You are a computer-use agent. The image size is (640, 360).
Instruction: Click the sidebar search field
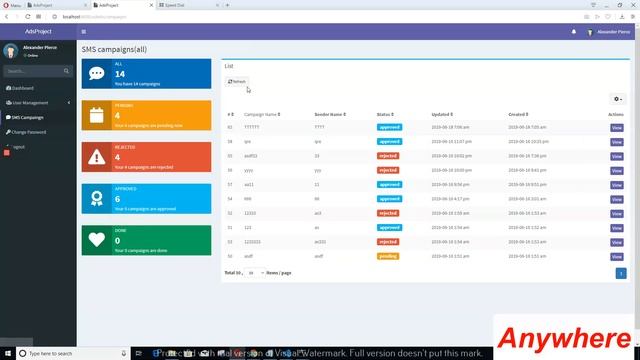click(33, 71)
